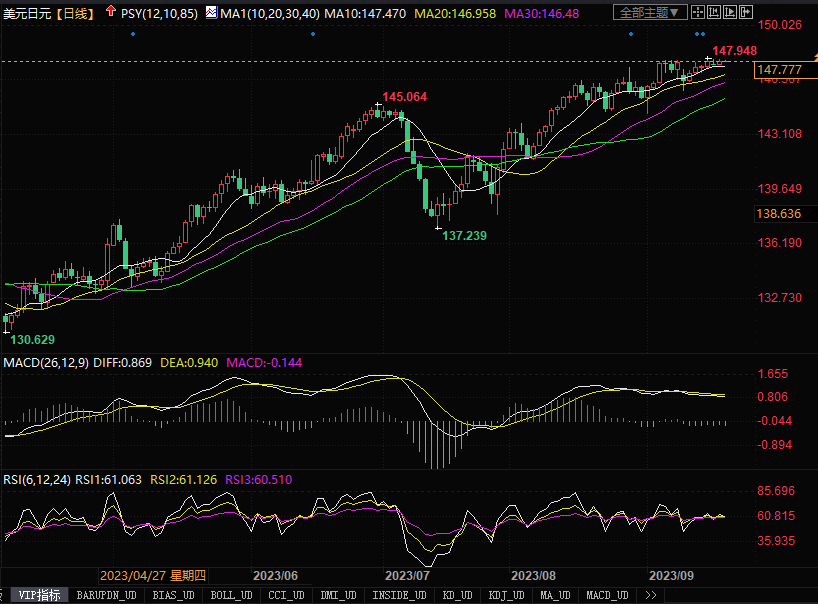Screen dimensions: 818x604
Task: Open the 全部主题 dropdown
Action: (x=649, y=13)
